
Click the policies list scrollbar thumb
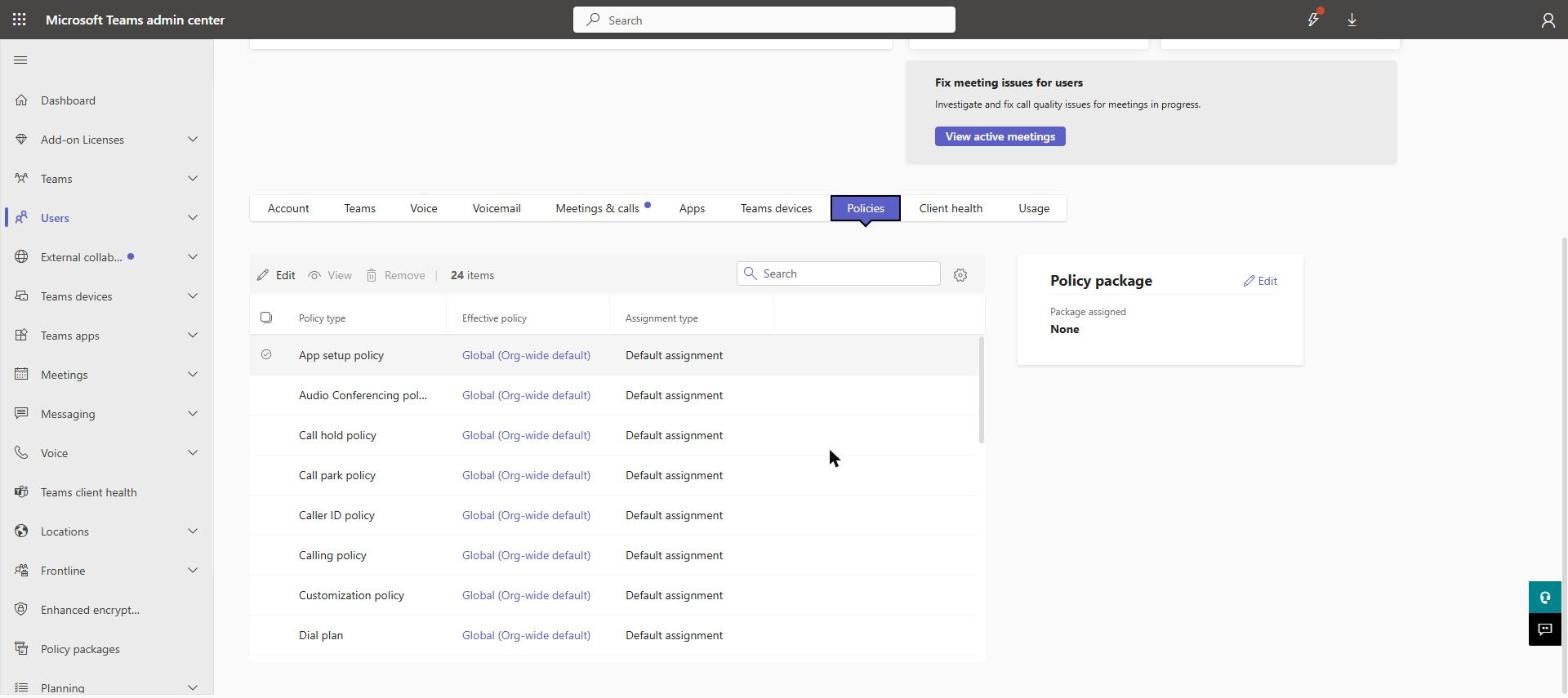coord(982,390)
